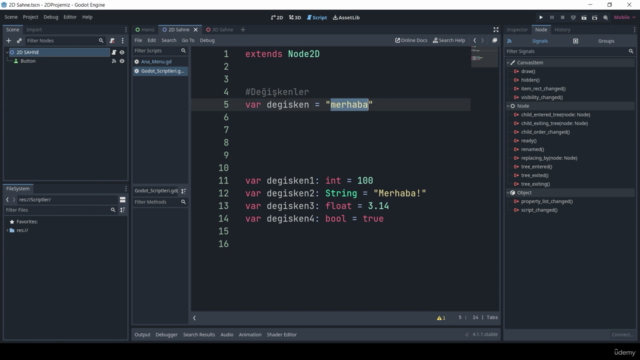640x360 pixels.
Task: Open movie maker mode icon
Action: click(x=605, y=18)
